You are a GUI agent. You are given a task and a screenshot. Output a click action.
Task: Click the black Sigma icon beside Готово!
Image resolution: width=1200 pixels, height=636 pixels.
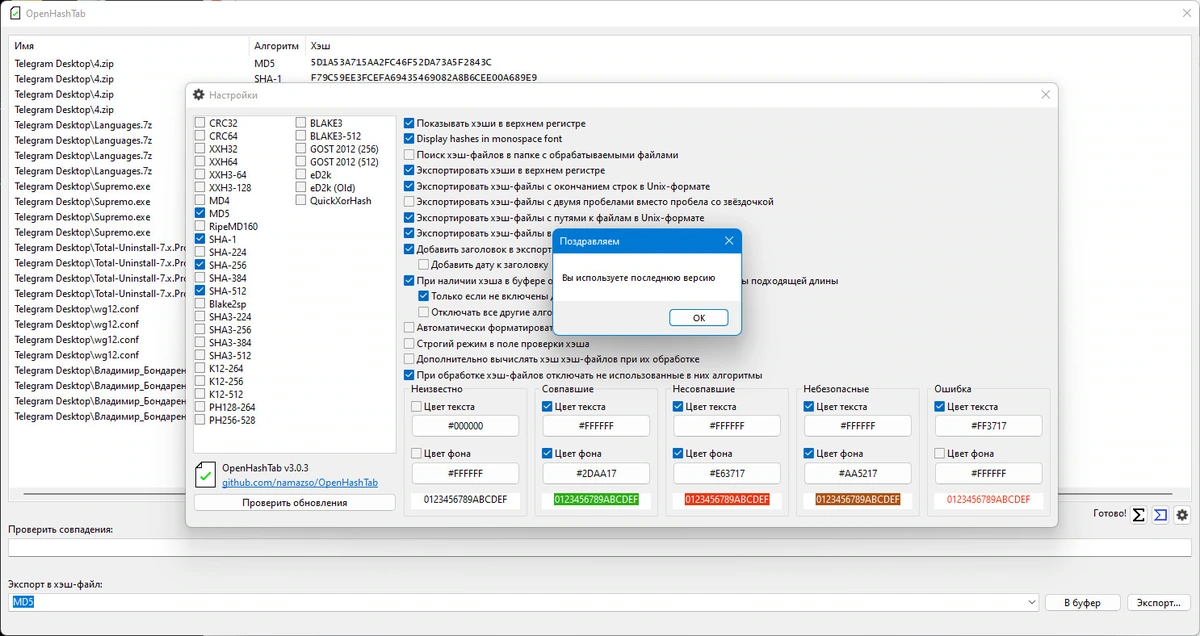1138,515
